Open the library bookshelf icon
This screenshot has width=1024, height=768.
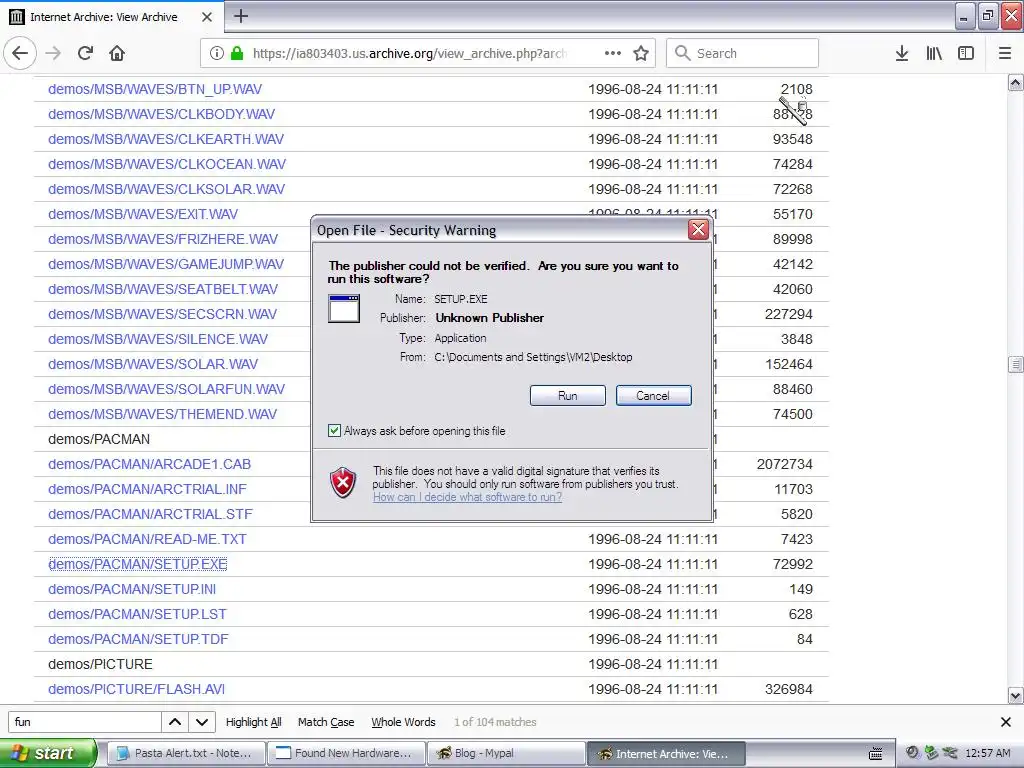(934, 54)
